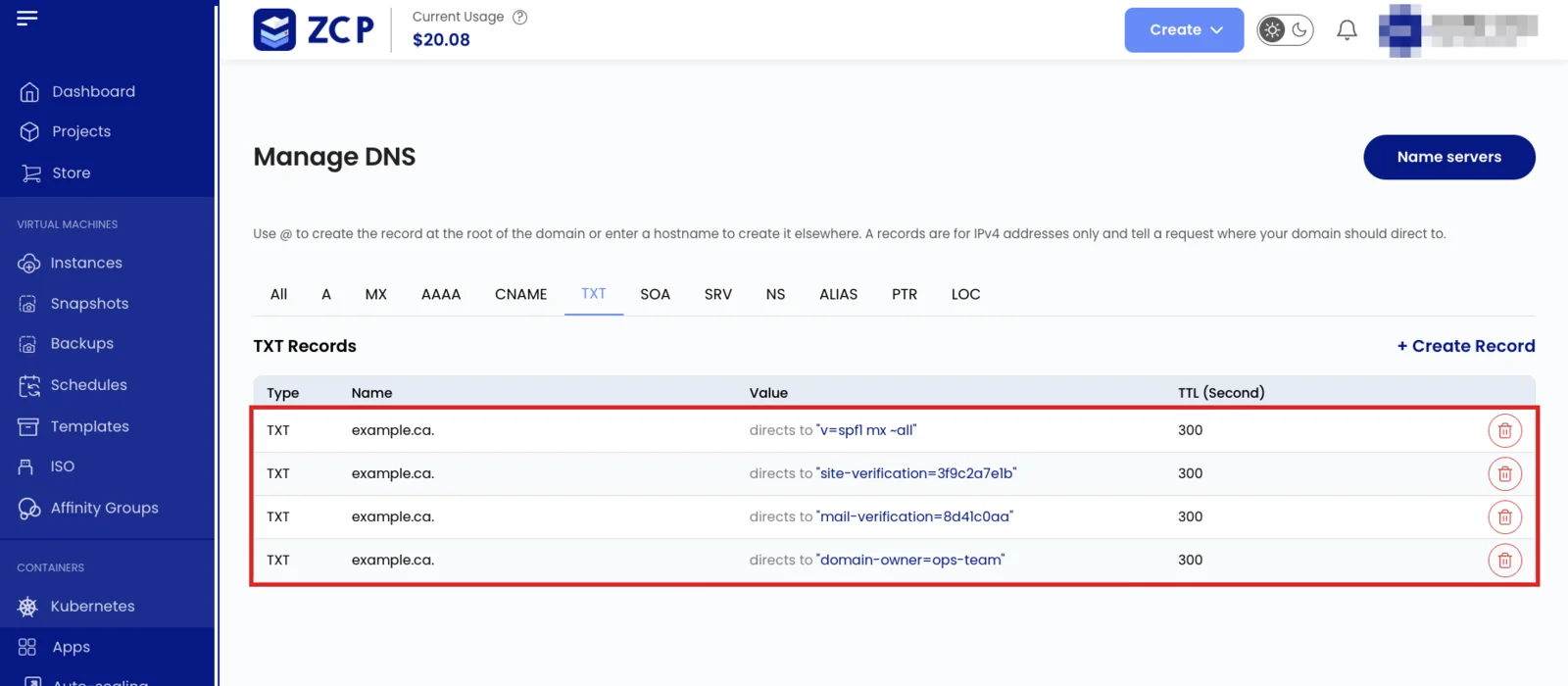Click the + Create Record link
Viewport: 1568px width, 686px height.
1466,346
